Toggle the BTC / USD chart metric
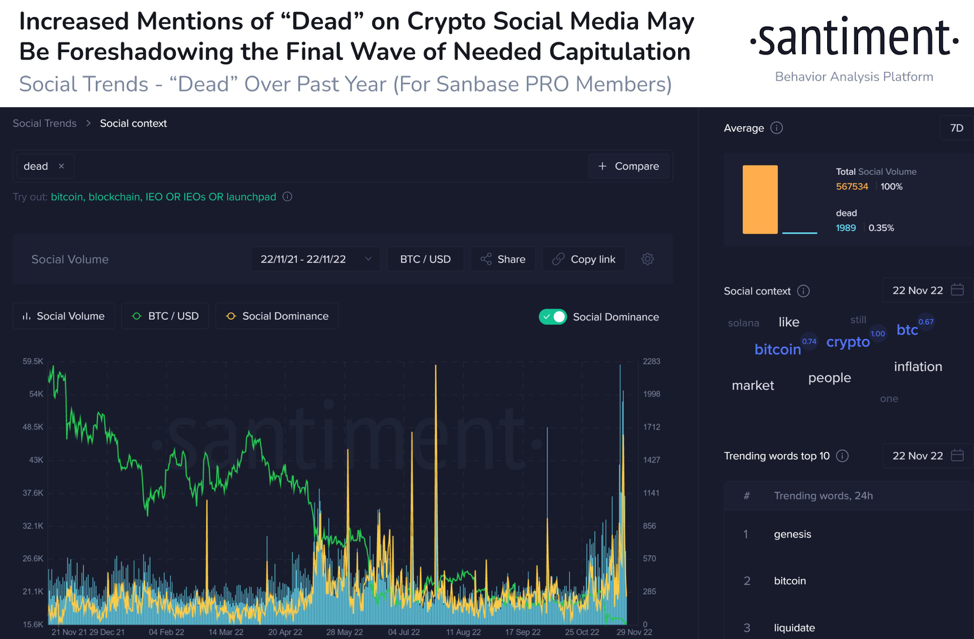Viewport: 974px width, 639px height. (165, 316)
